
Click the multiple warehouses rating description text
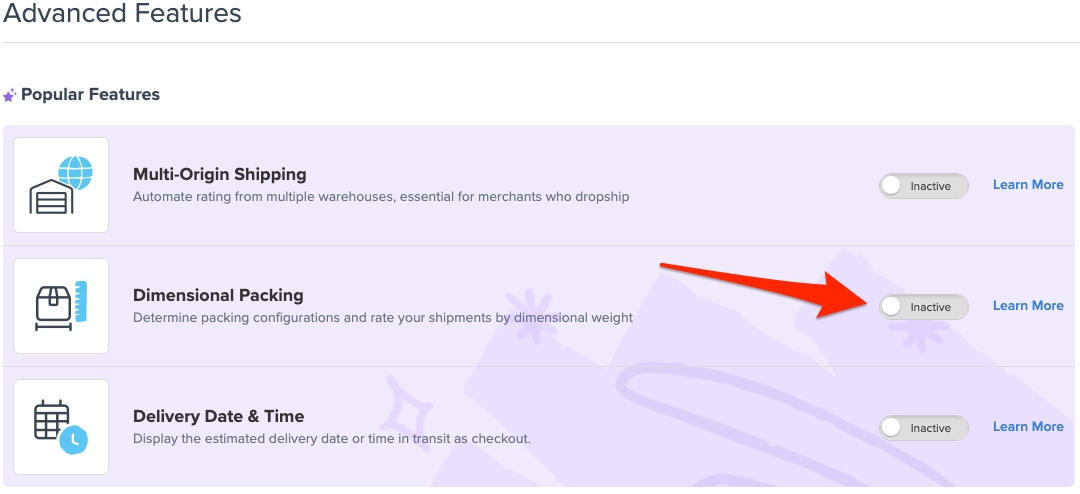point(381,197)
